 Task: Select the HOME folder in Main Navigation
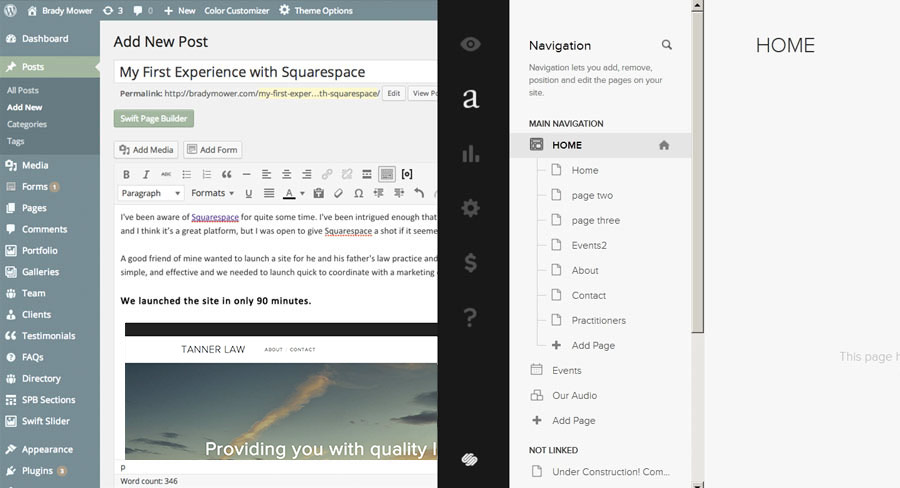pyautogui.click(x=600, y=145)
